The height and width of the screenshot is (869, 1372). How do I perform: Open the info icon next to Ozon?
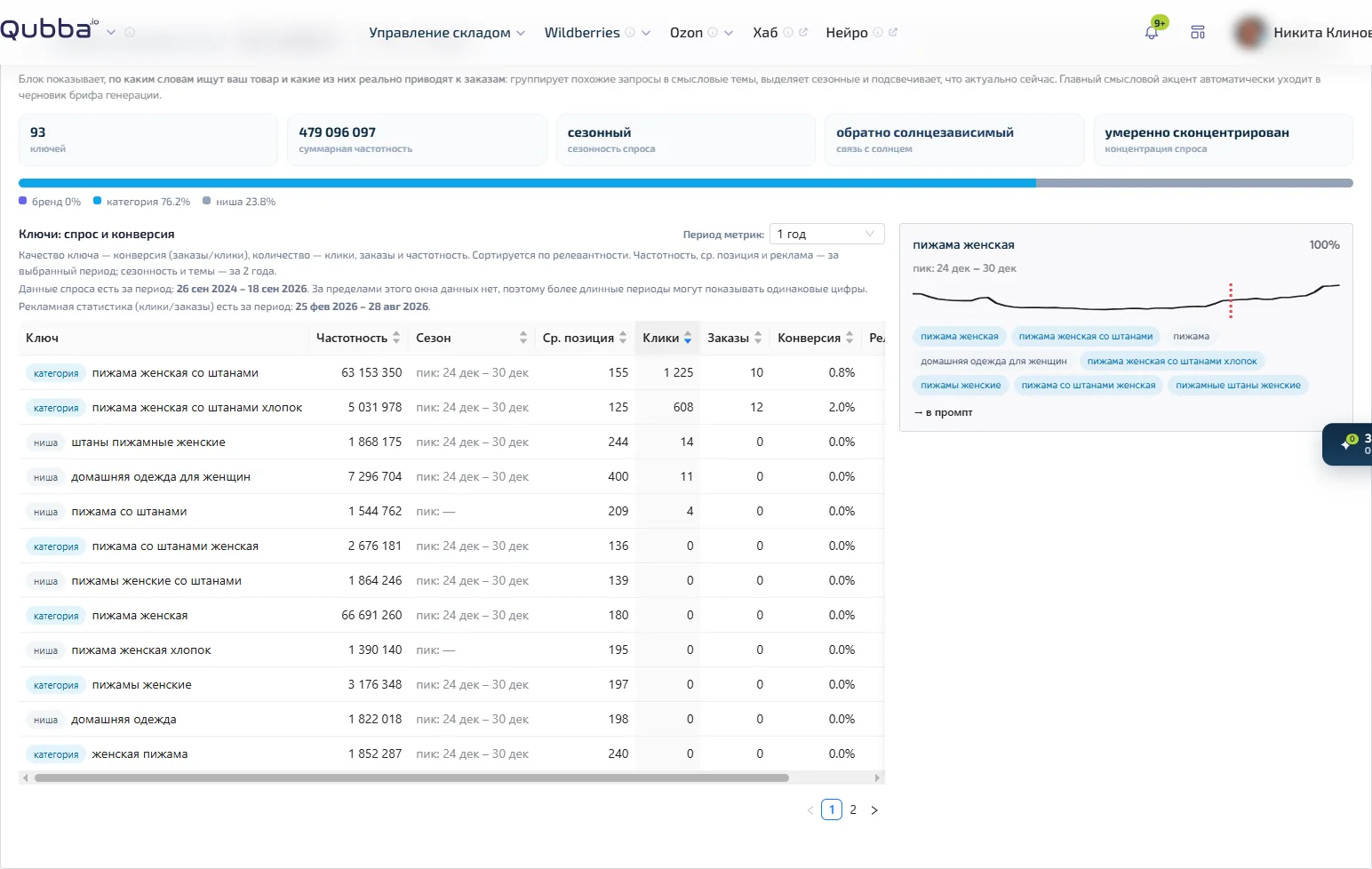pyautogui.click(x=713, y=33)
